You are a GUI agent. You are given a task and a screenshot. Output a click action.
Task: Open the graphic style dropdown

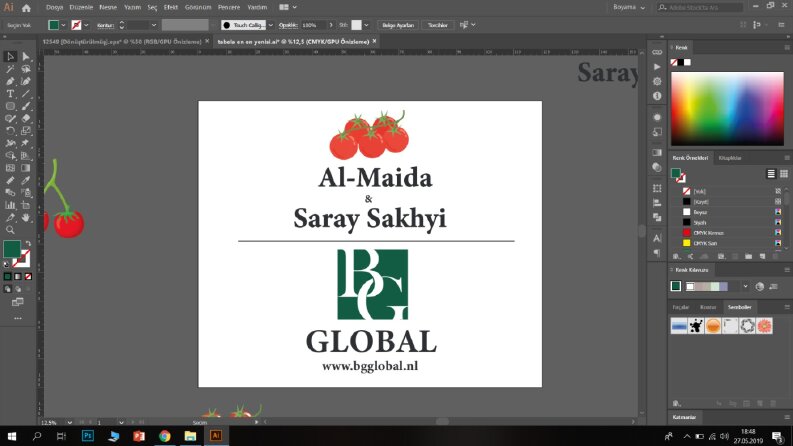coord(366,25)
